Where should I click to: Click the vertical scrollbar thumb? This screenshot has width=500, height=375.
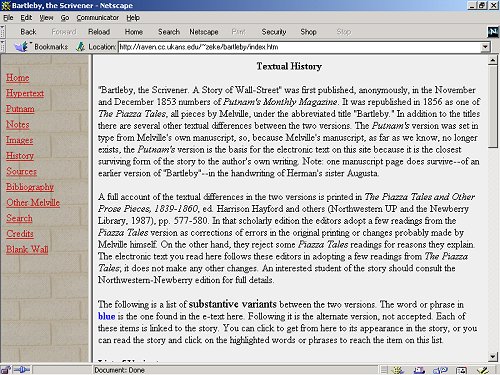pyautogui.click(x=493, y=106)
